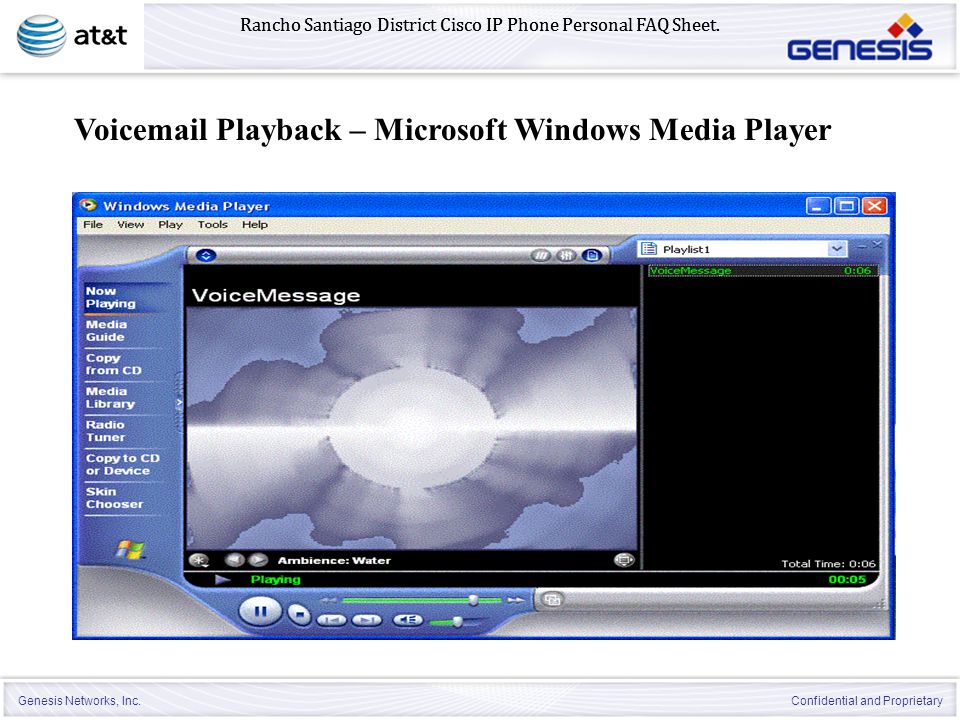Open the visualization selection menu

click(199, 560)
